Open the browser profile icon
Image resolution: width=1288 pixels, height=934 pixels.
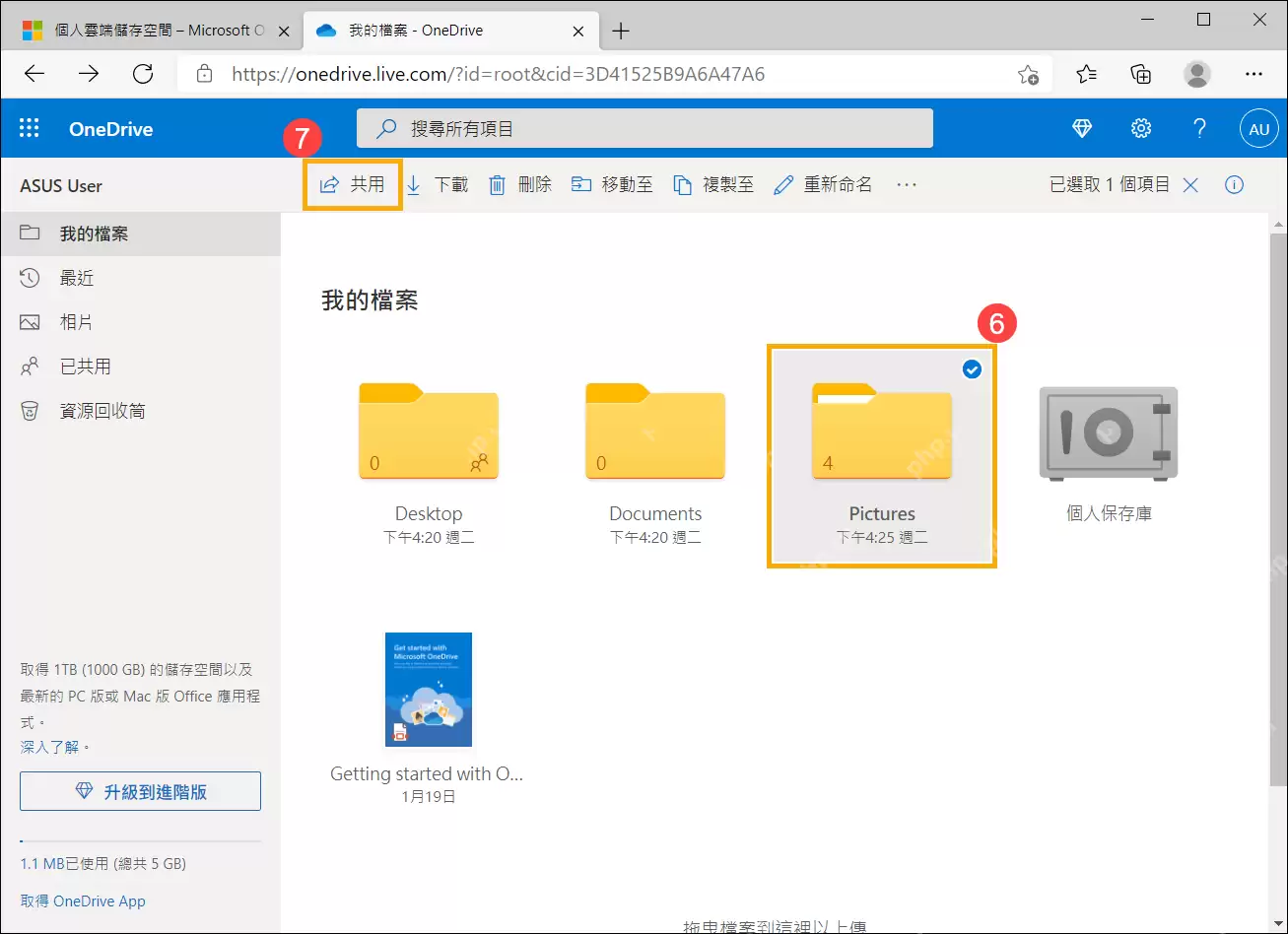[1197, 74]
